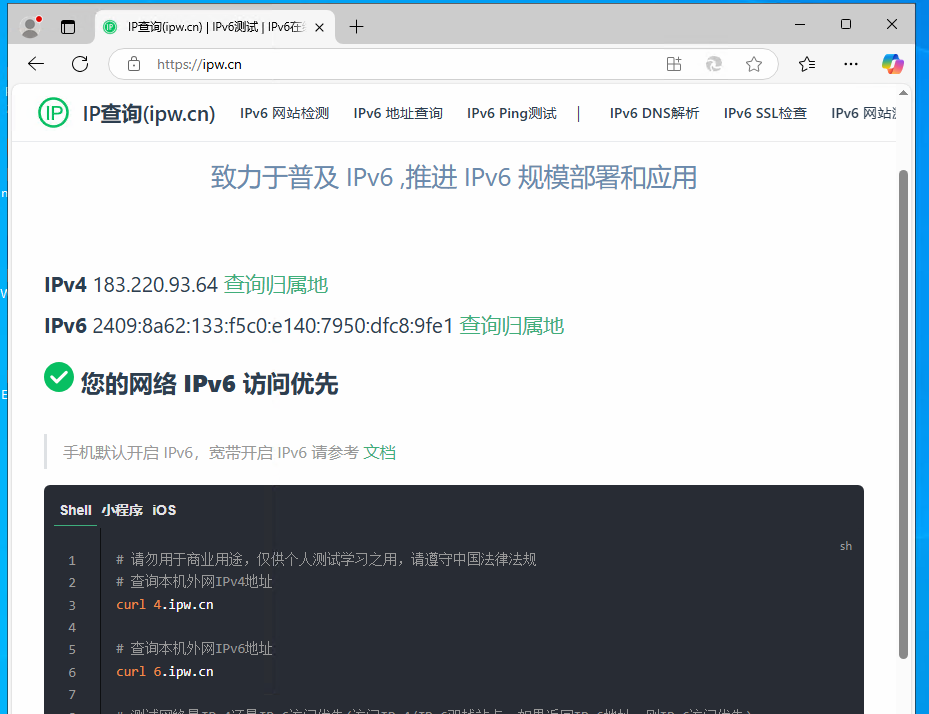Open split screen view icon
Screen dimensions: 929x714
(x=674, y=64)
